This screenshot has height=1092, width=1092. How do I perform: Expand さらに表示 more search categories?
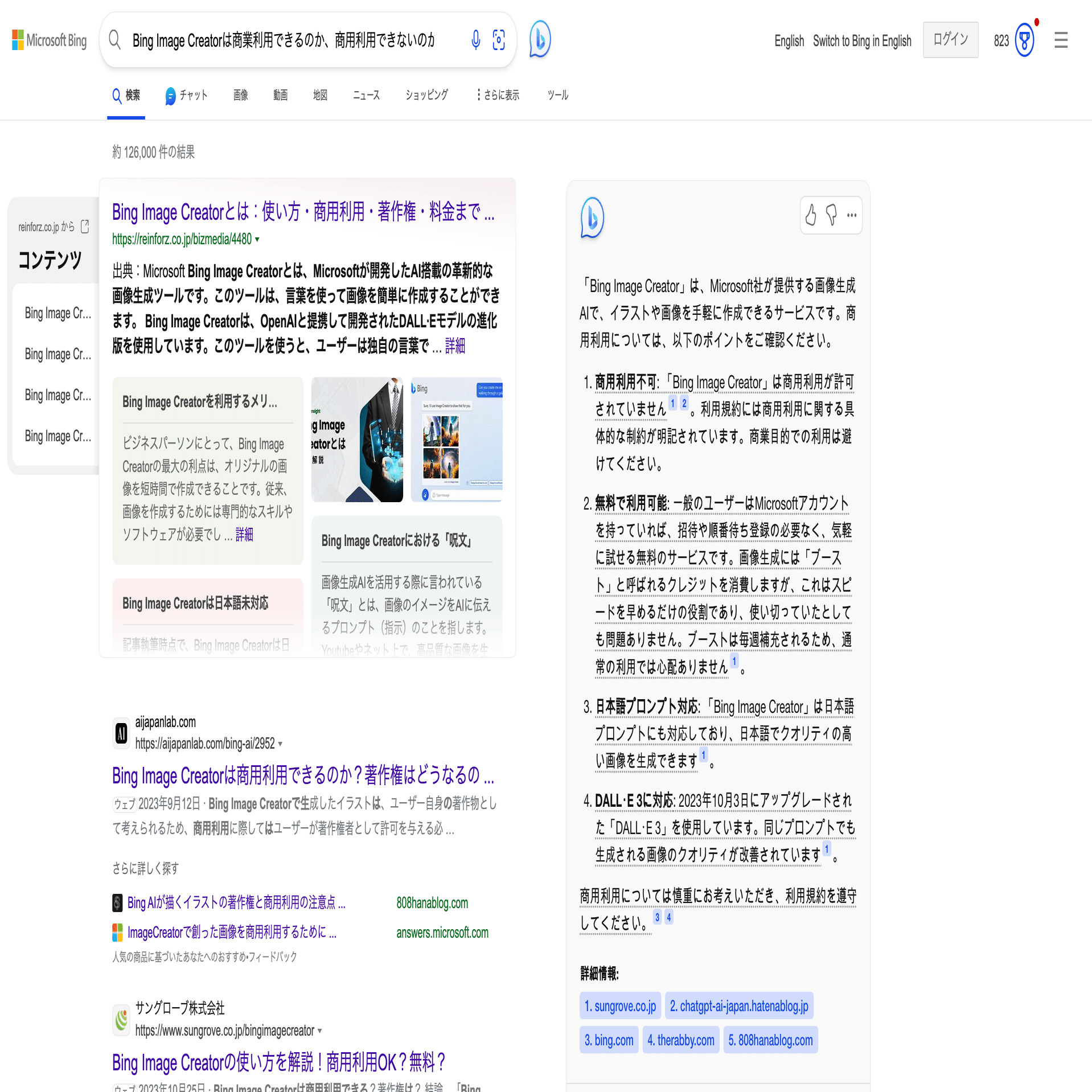coord(498,95)
